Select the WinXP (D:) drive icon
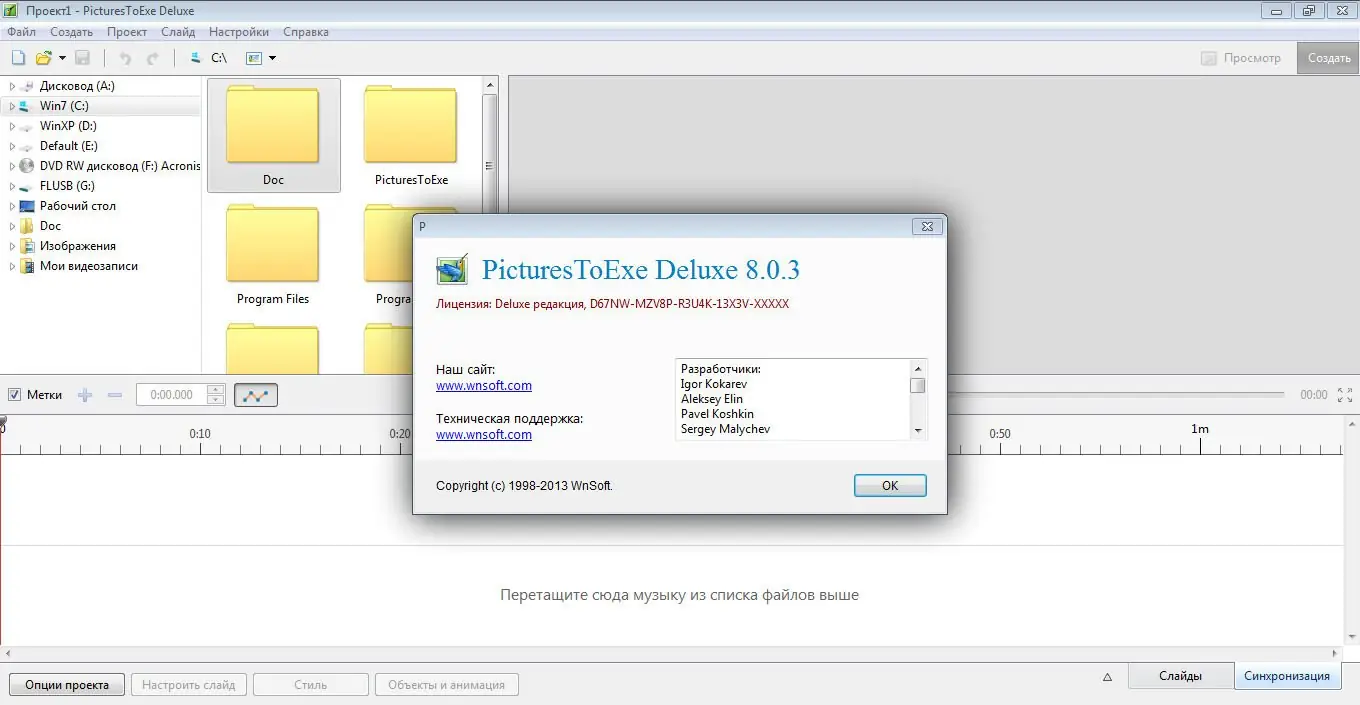The image size is (1360, 705). coord(27,126)
